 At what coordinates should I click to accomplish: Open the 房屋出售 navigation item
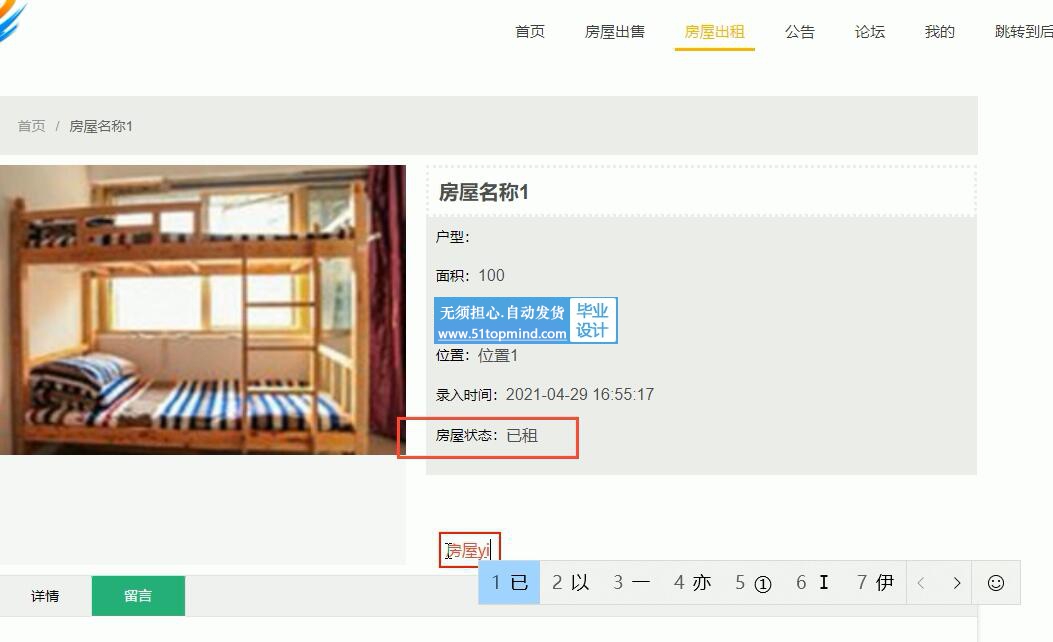[x=614, y=32]
